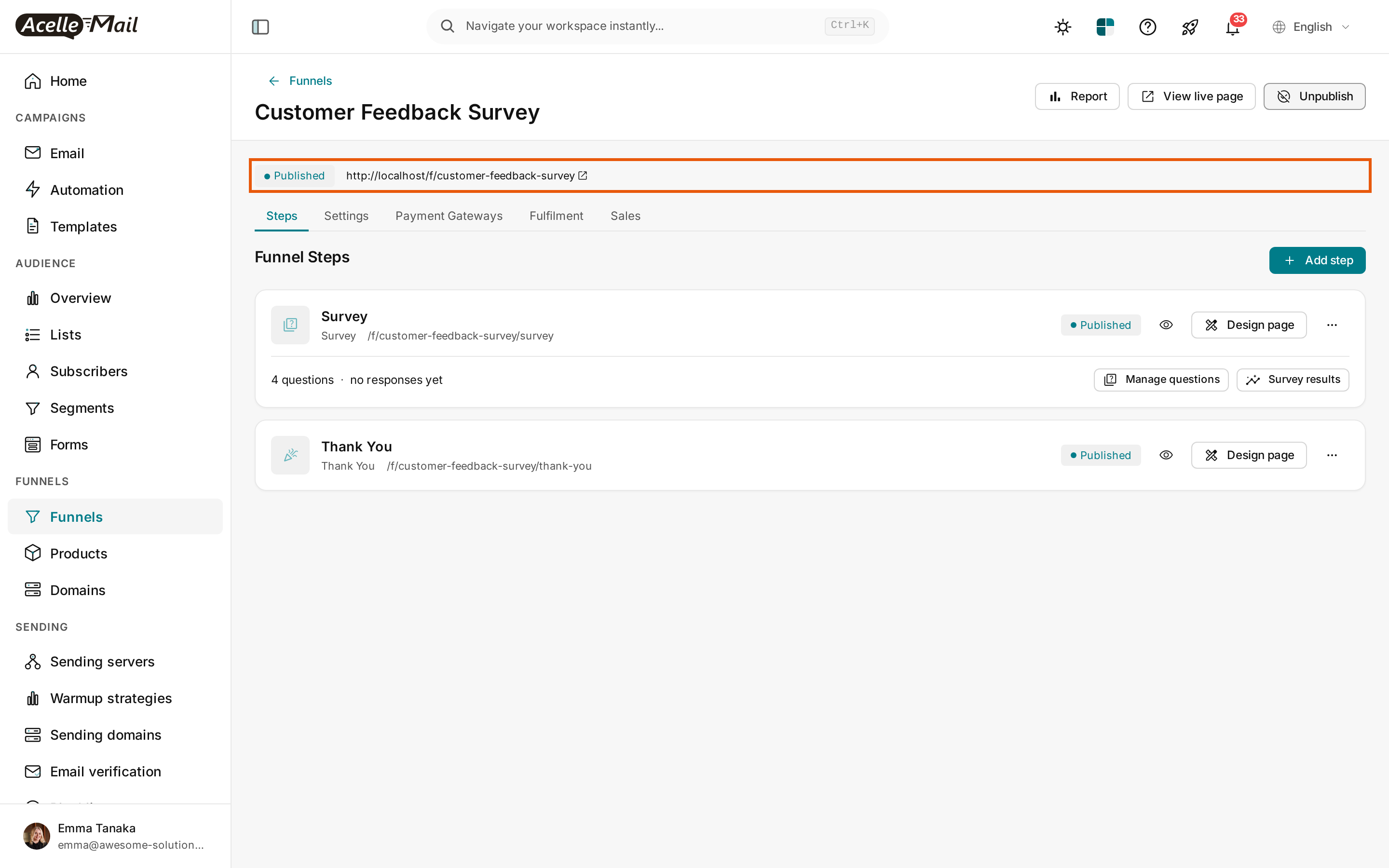Preview Survey step with eye icon
Screen dimensions: 1389x868
click(1166, 325)
